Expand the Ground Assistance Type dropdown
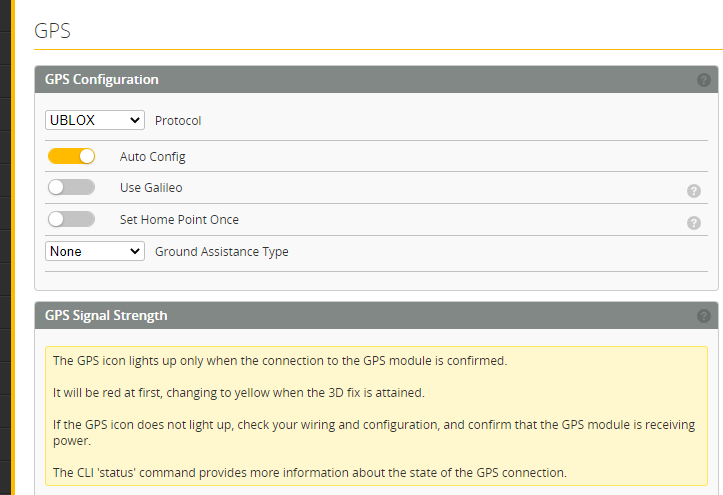The height and width of the screenshot is (495, 723). [x=95, y=251]
